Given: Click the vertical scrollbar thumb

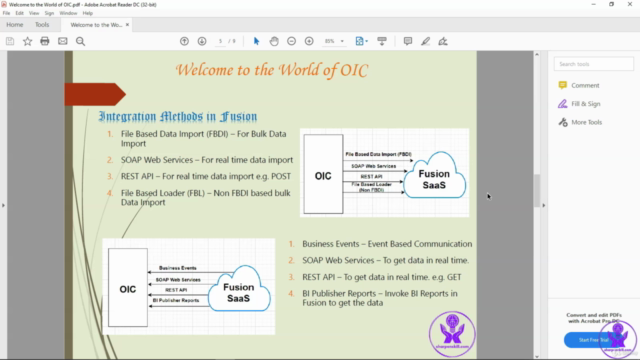Looking at the screenshot, I should pyautogui.click(x=537, y=191).
